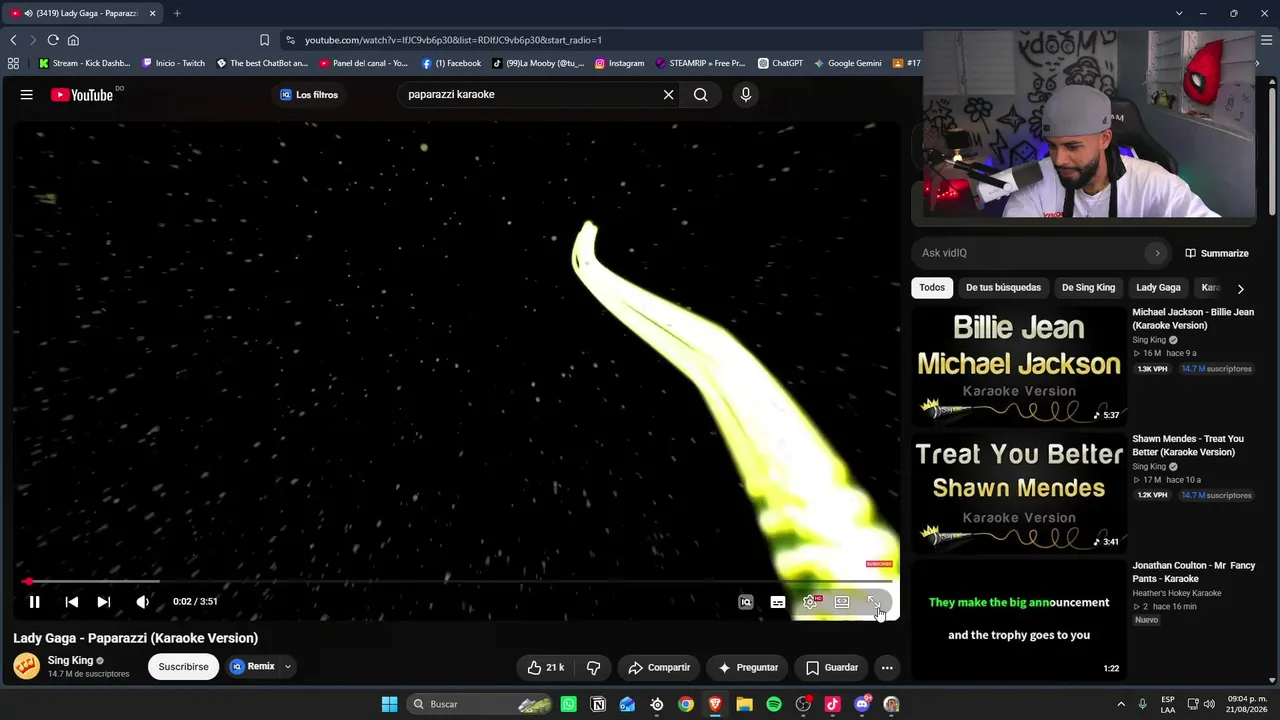1280x720 pixels.
Task: Open a new browser tab
Action: 177,13
